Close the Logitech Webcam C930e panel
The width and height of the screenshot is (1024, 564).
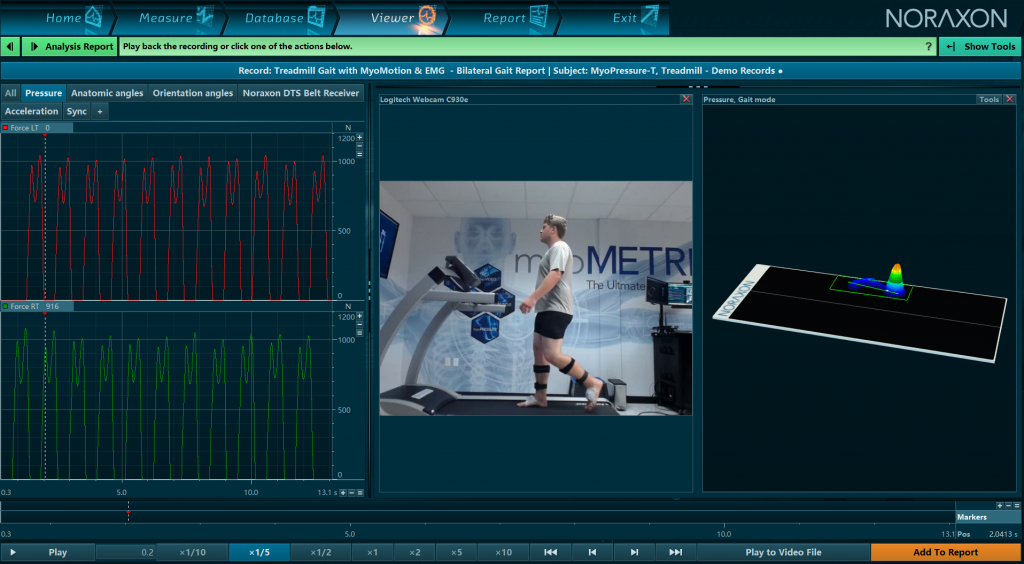(x=686, y=99)
